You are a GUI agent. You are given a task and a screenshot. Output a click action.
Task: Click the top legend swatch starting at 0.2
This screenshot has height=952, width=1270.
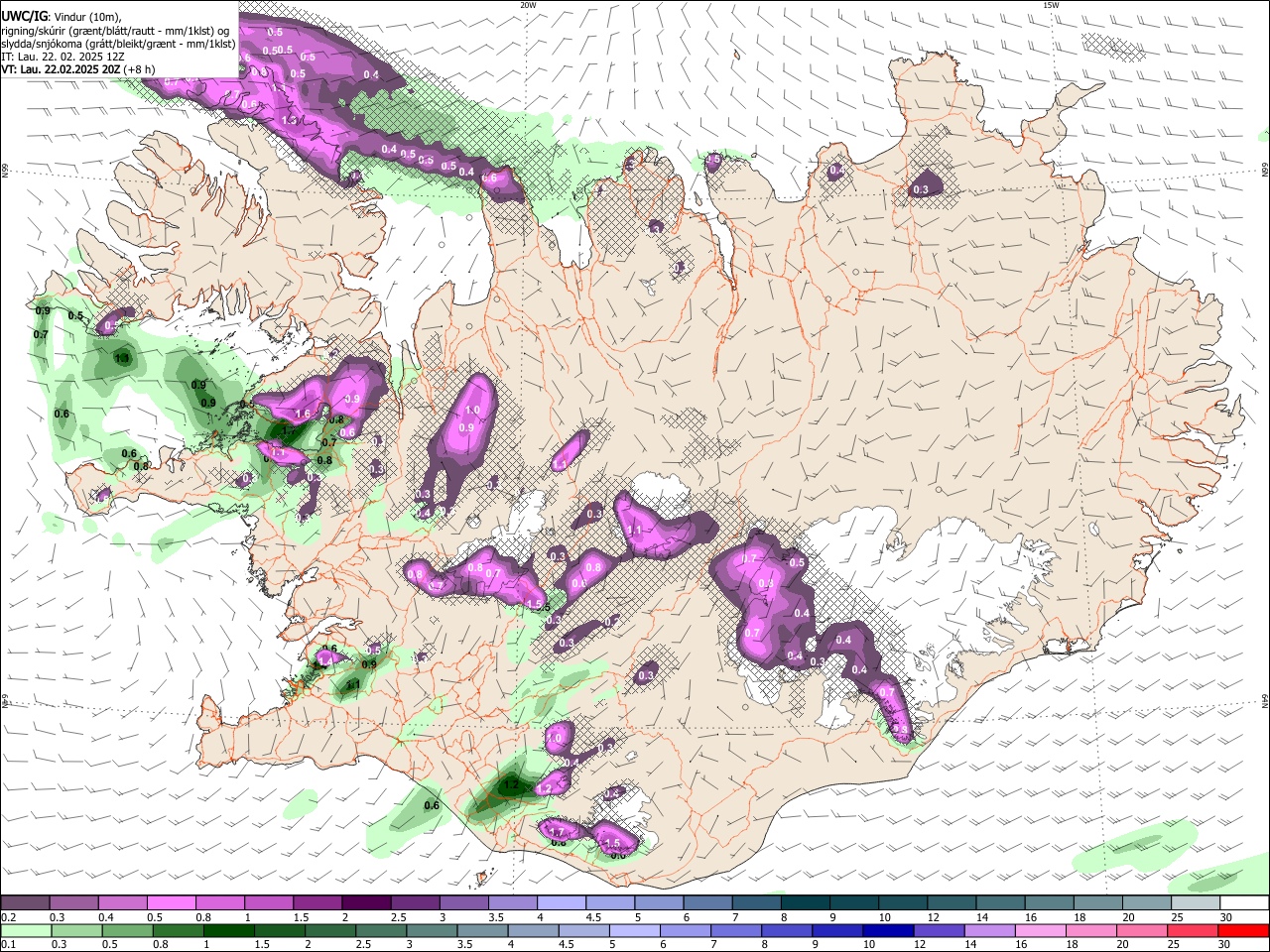point(24,902)
